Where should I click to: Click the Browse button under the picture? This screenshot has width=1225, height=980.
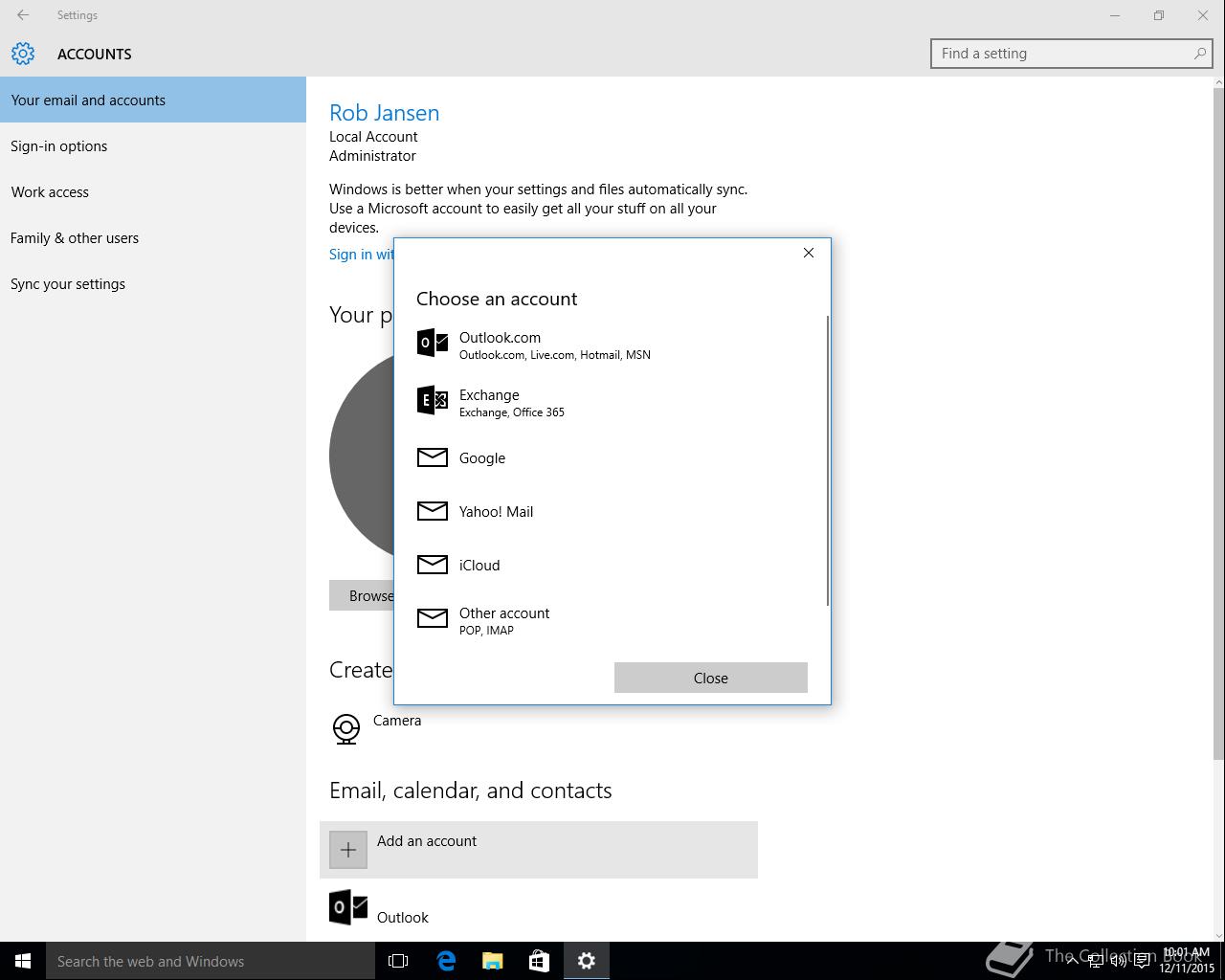coord(362,595)
